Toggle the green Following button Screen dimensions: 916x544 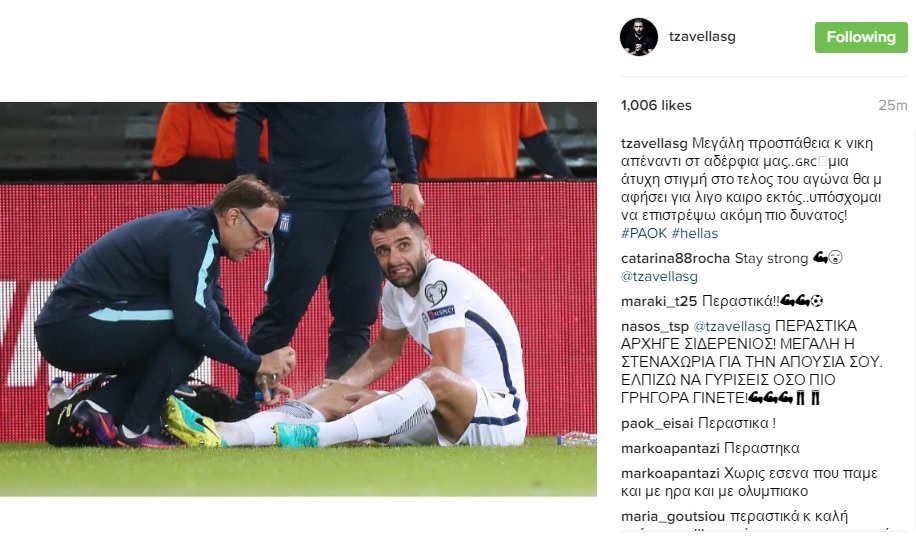[x=861, y=37]
